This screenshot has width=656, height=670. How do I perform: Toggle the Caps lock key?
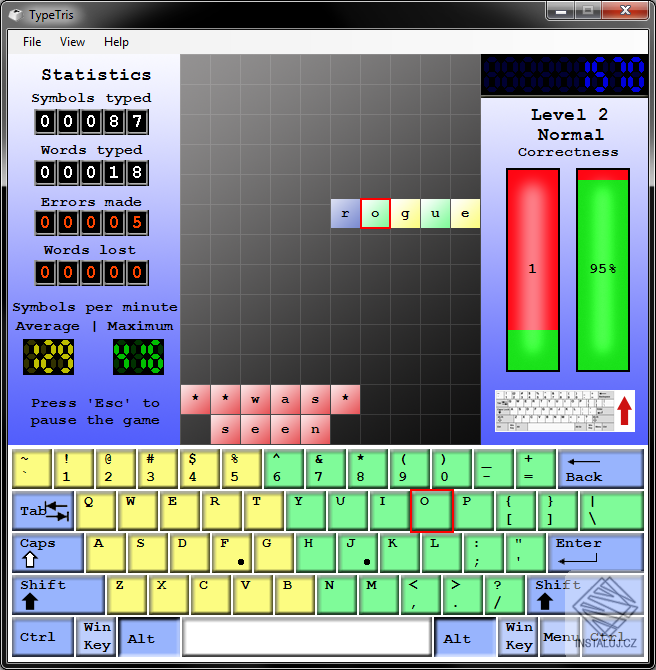(x=47, y=552)
